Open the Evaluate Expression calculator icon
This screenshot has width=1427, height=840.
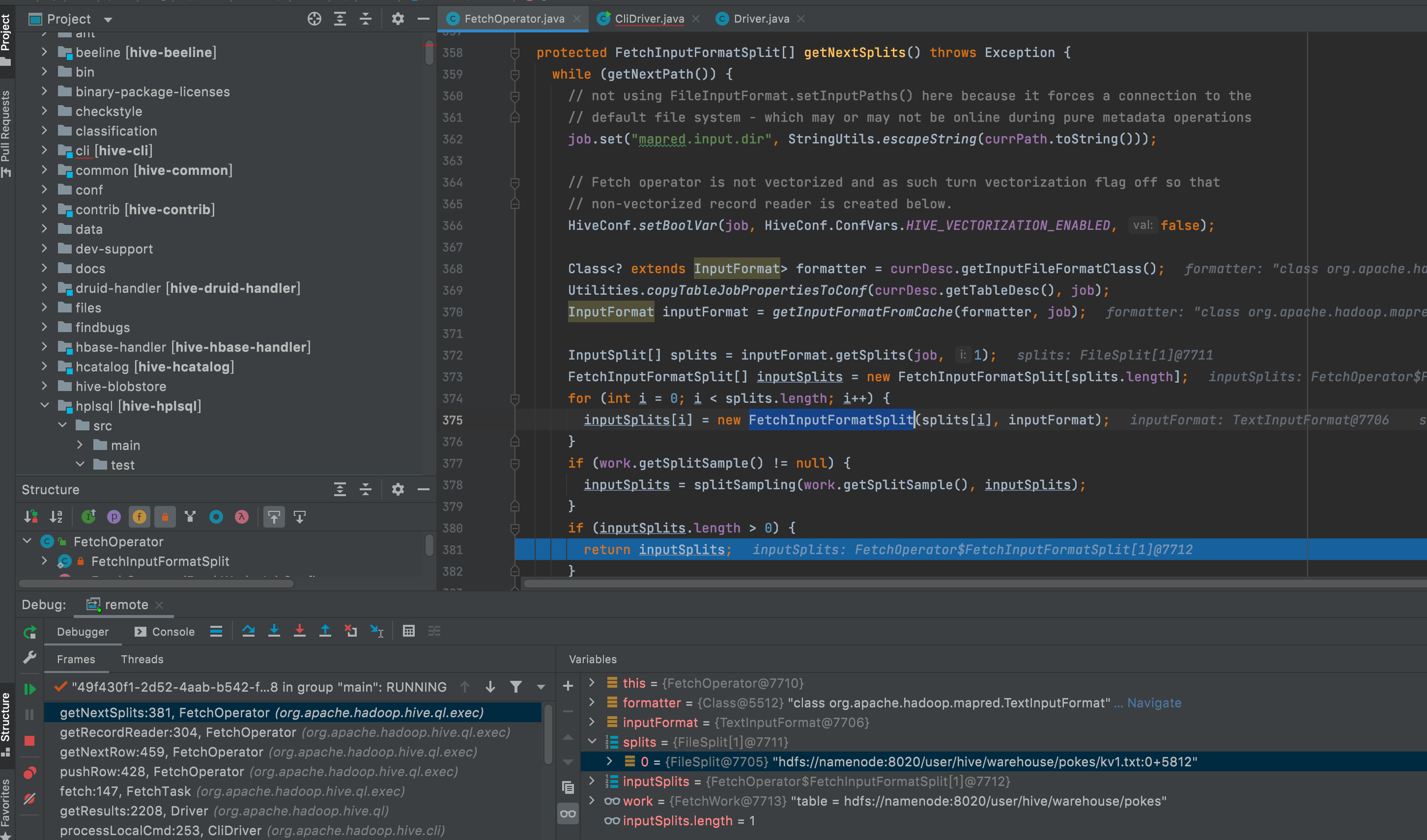tap(409, 631)
